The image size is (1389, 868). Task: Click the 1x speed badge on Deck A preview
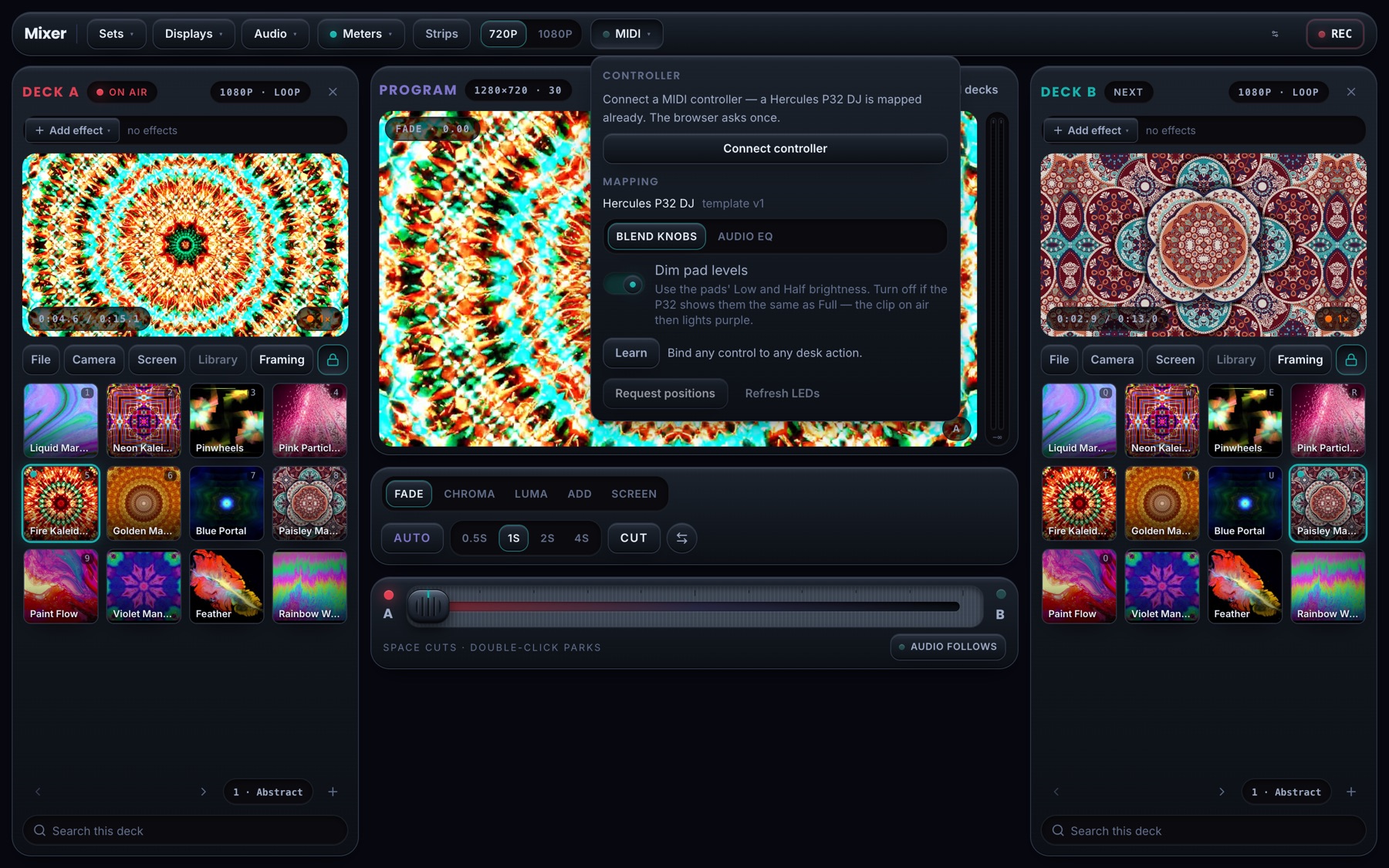319,319
